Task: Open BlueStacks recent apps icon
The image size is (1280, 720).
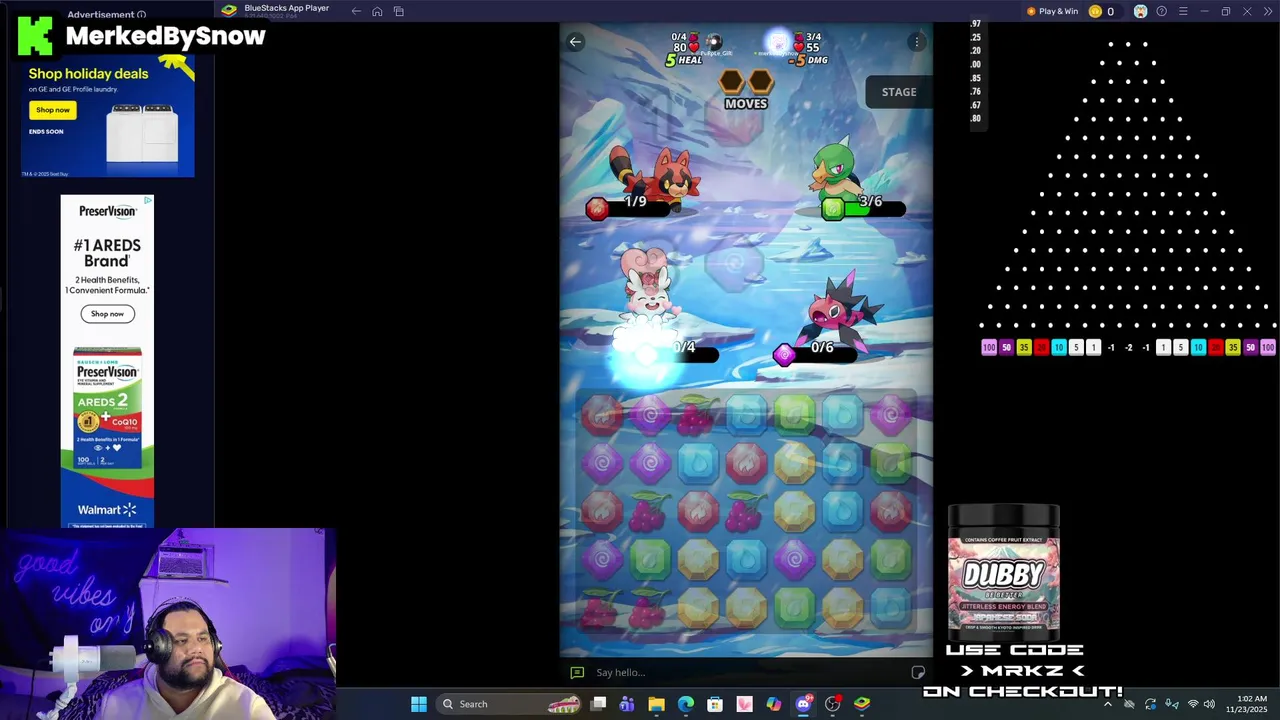Action: point(398,11)
